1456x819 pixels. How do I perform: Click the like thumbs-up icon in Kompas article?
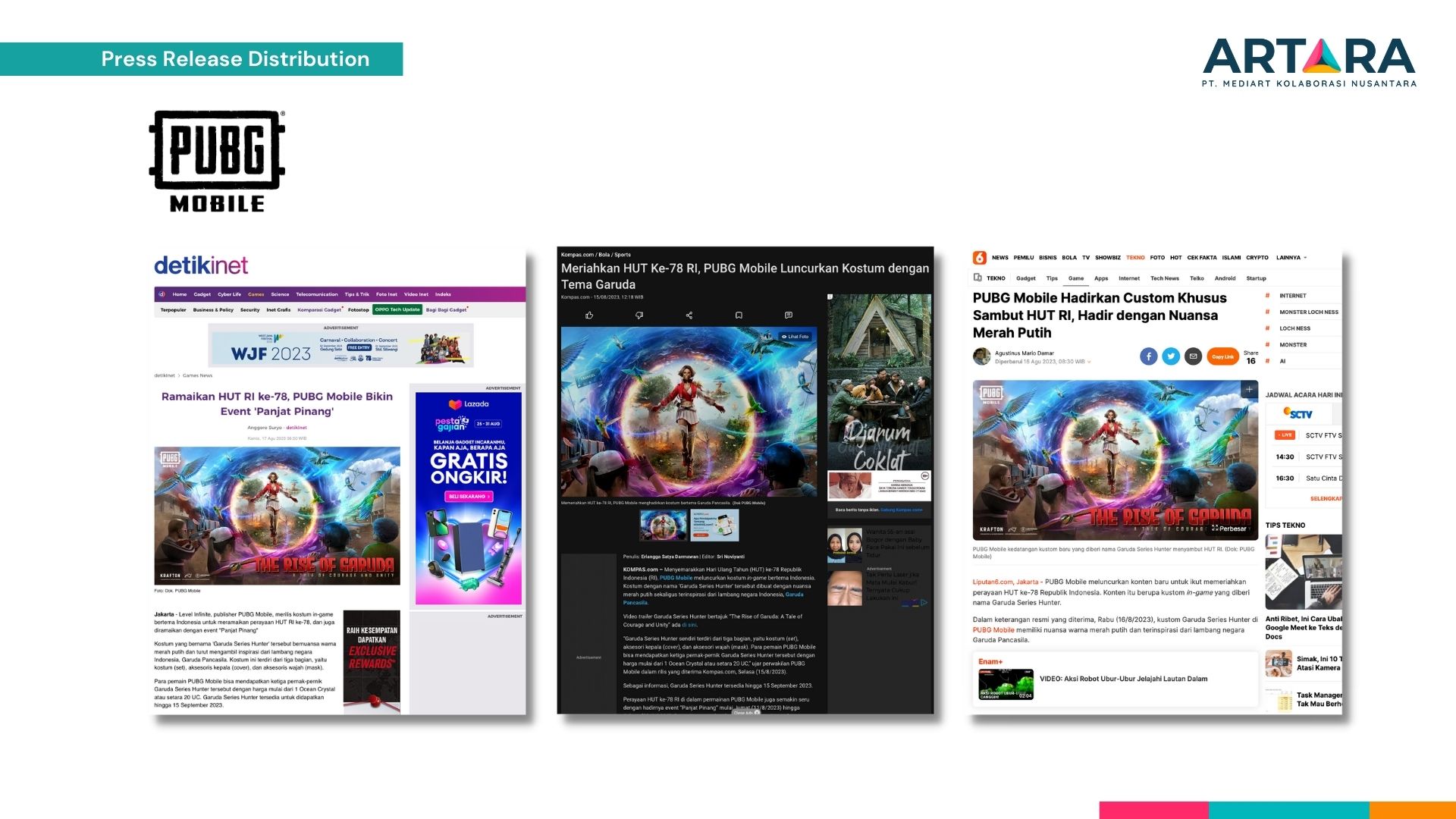pos(589,315)
